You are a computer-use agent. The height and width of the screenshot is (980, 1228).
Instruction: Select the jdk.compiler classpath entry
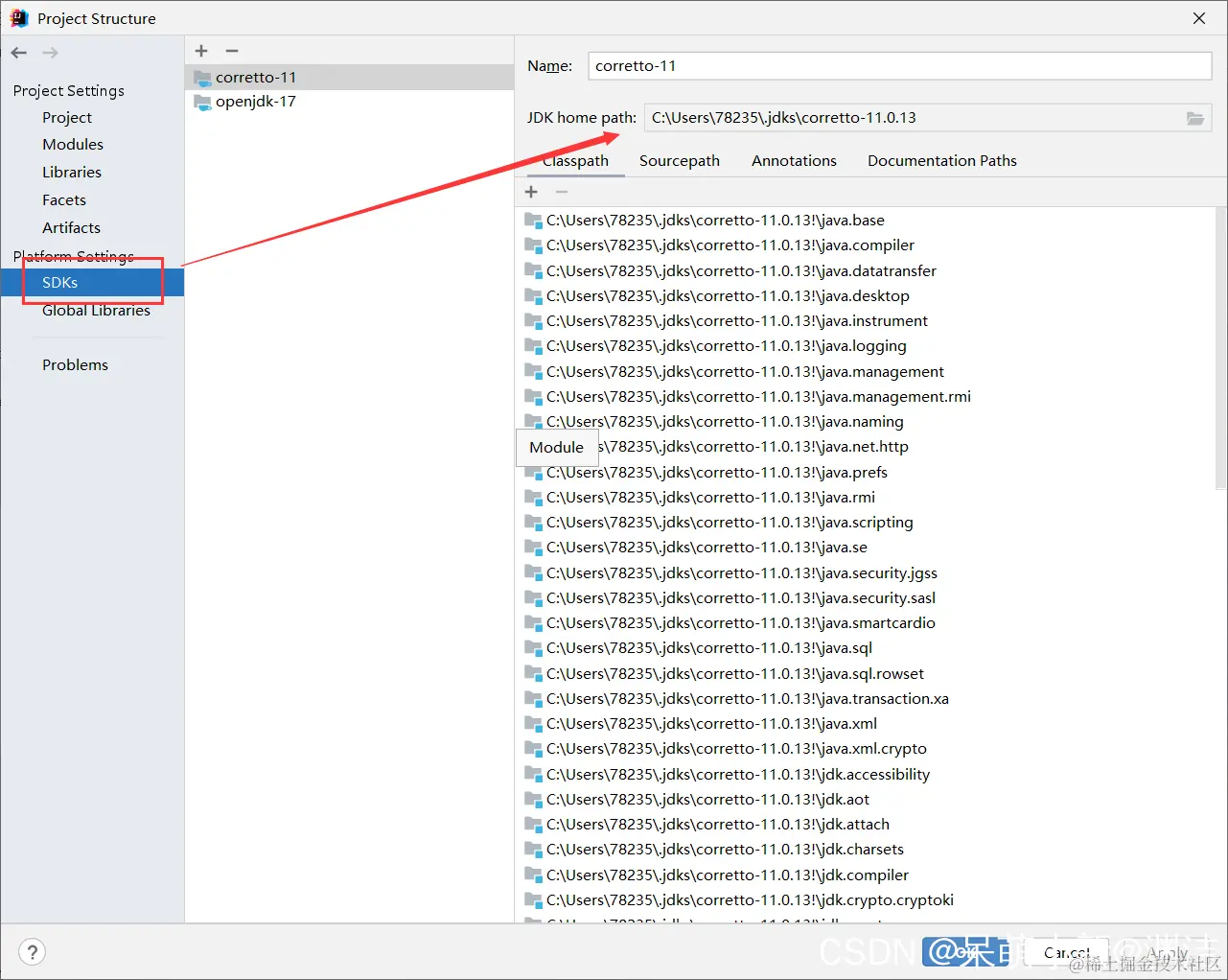click(x=728, y=875)
